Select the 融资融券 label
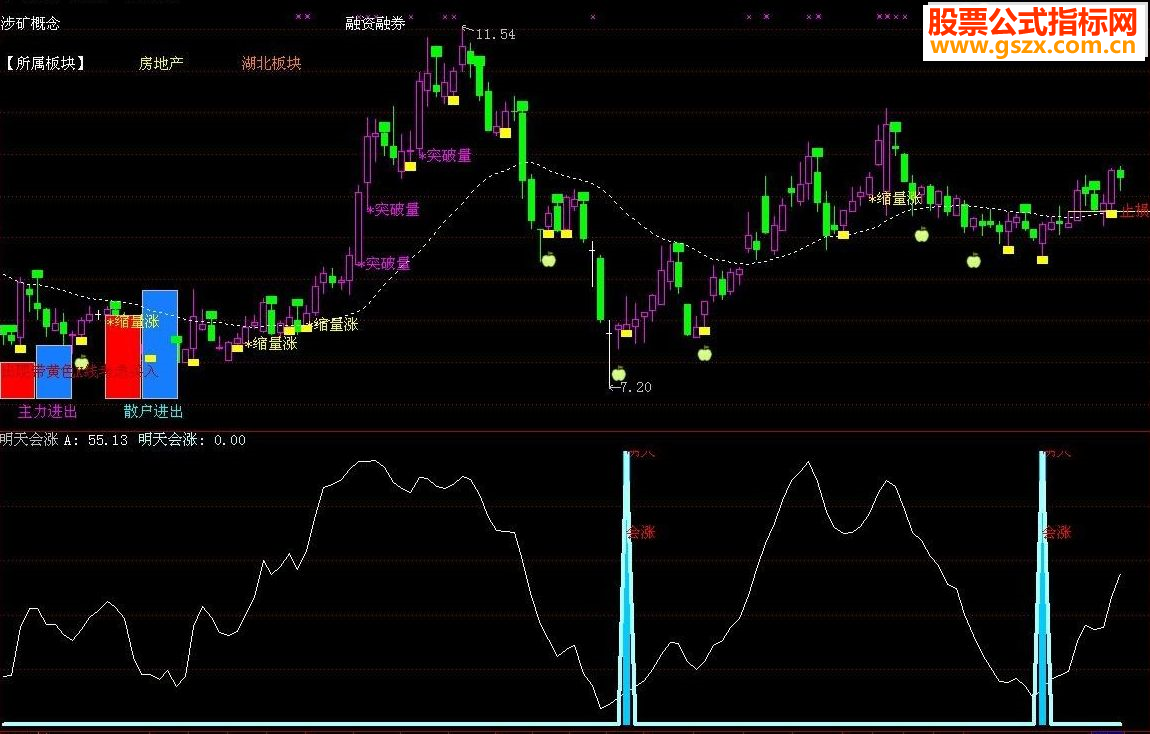Viewport: 1150px width, 734px height. [375, 23]
